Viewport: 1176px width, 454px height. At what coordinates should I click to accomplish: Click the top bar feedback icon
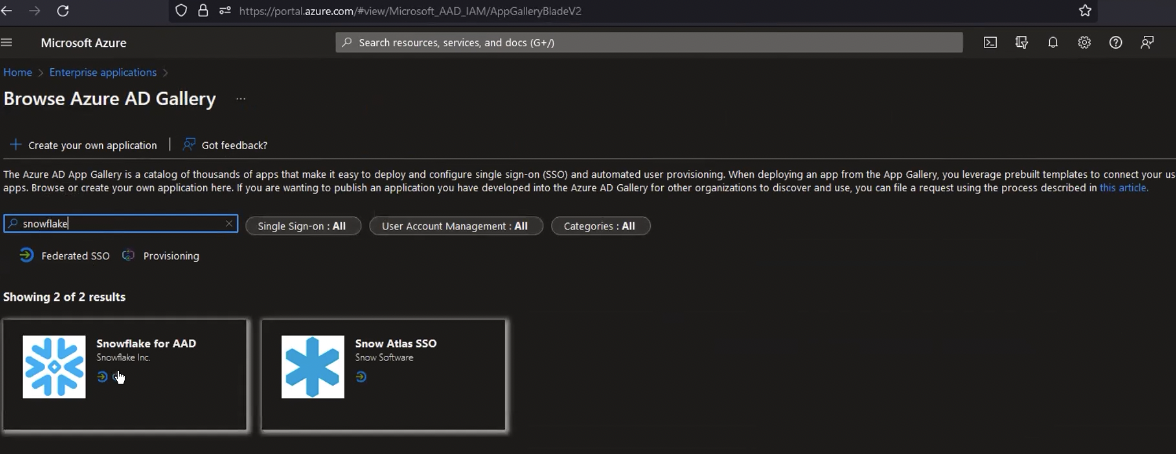pyautogui.click(x=1147, y=43)
